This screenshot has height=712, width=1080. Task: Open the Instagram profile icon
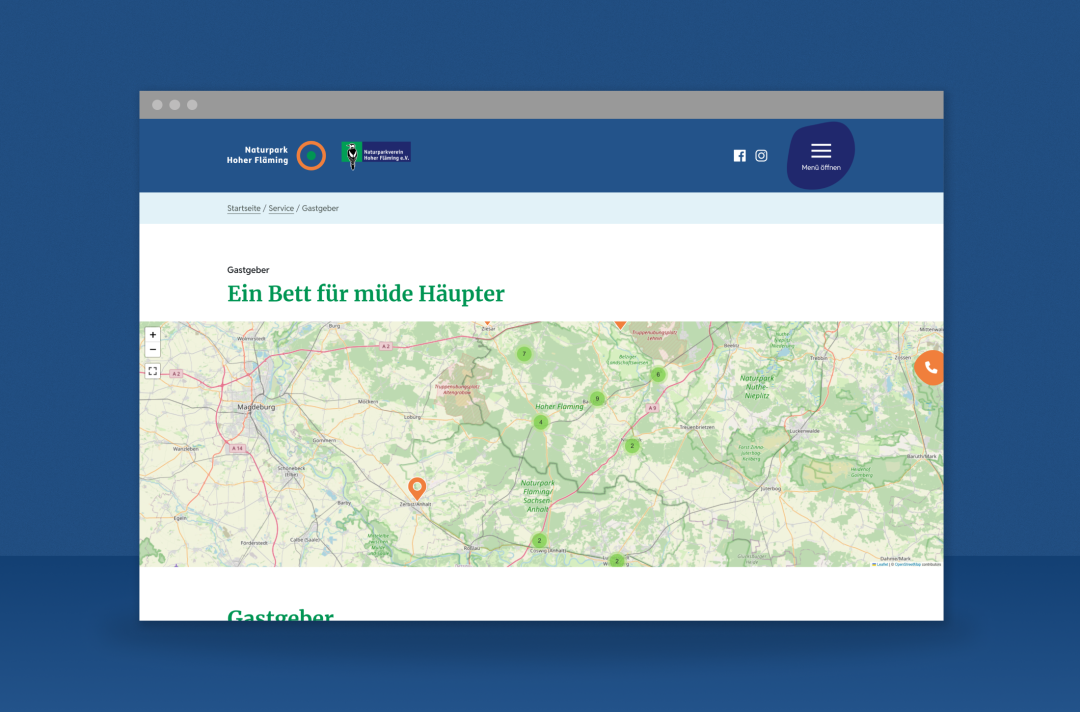761,156
